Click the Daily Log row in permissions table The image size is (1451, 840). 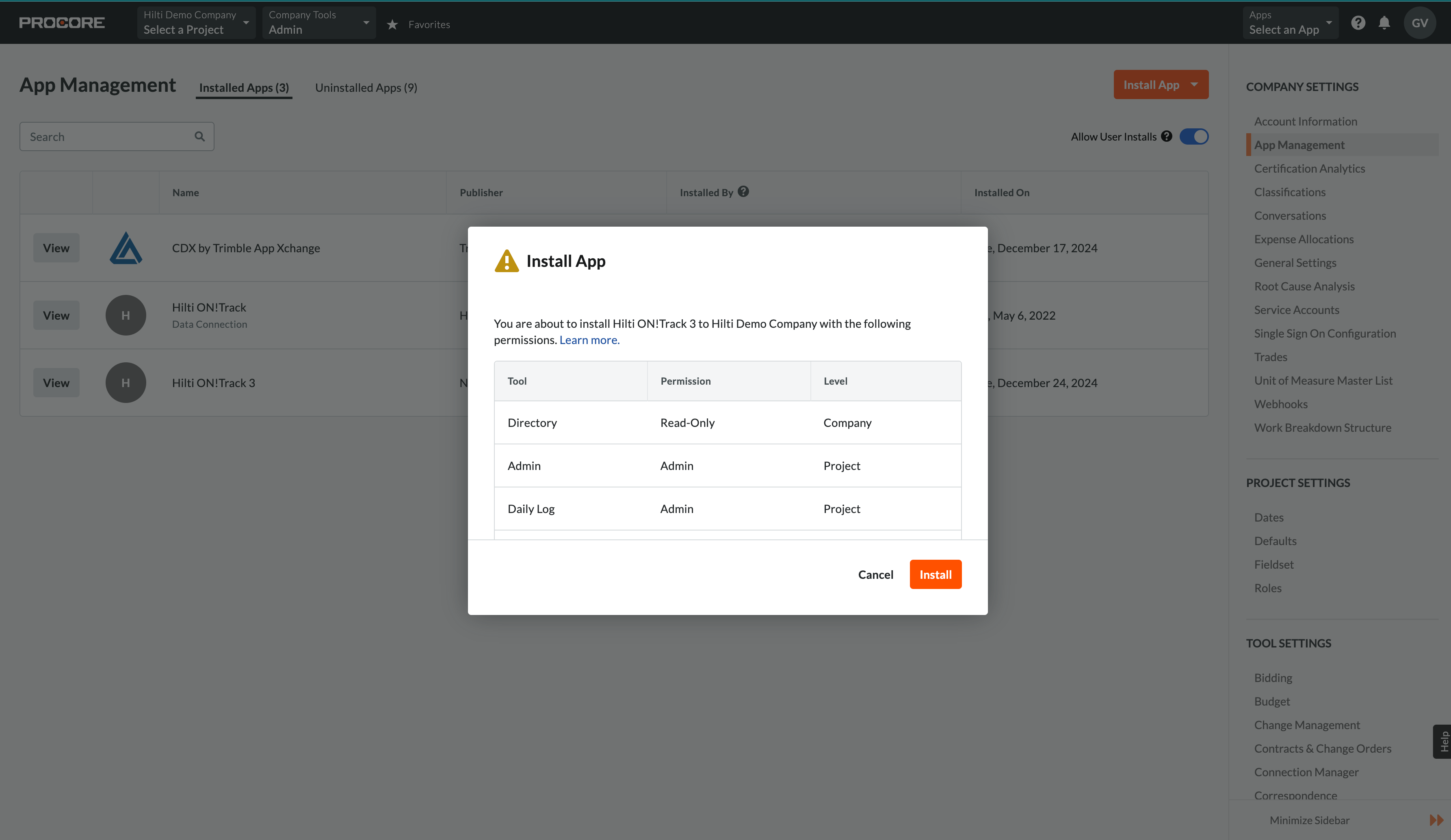[728, 509]
